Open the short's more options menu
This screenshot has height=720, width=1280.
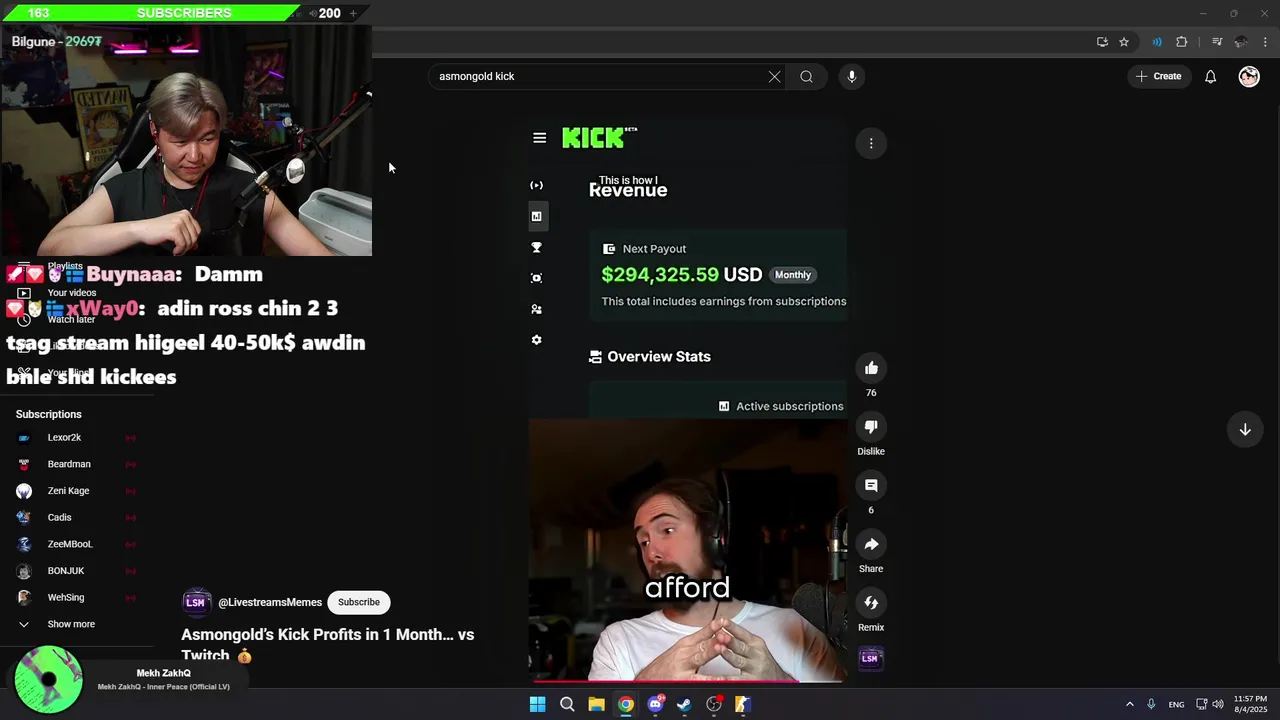[x=871, y=143]
